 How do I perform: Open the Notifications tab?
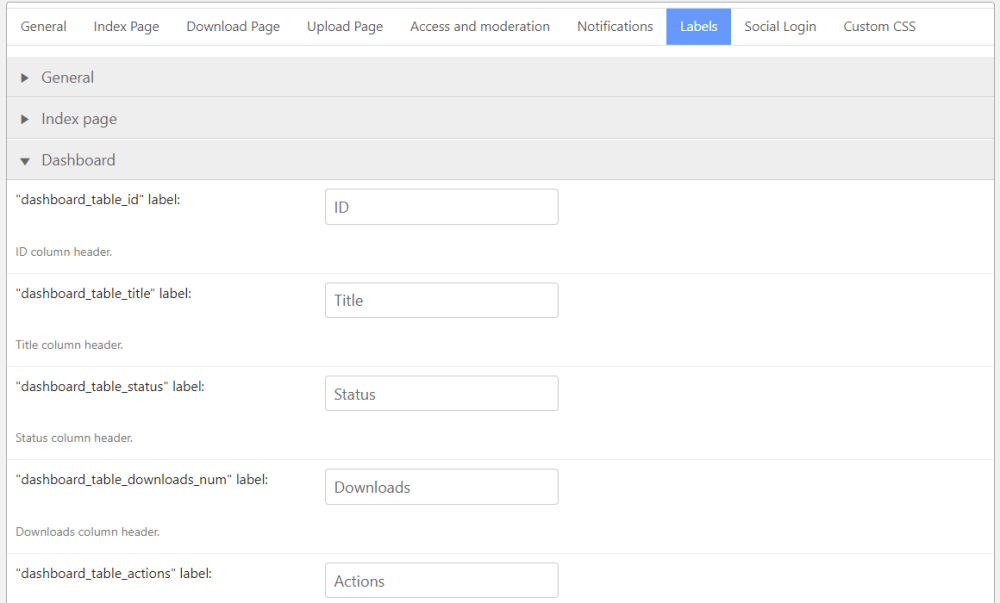(x=615, y=26)
